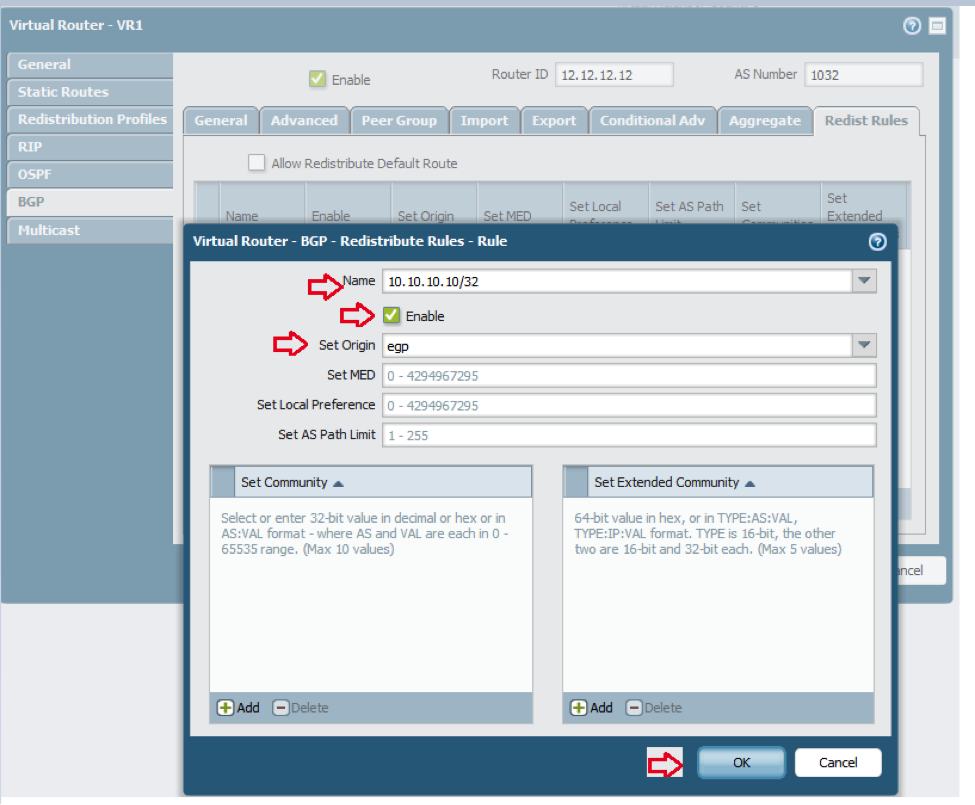The image size is (975, 805).
Task: Open the Static Routes section
Action: pos(63,92)
